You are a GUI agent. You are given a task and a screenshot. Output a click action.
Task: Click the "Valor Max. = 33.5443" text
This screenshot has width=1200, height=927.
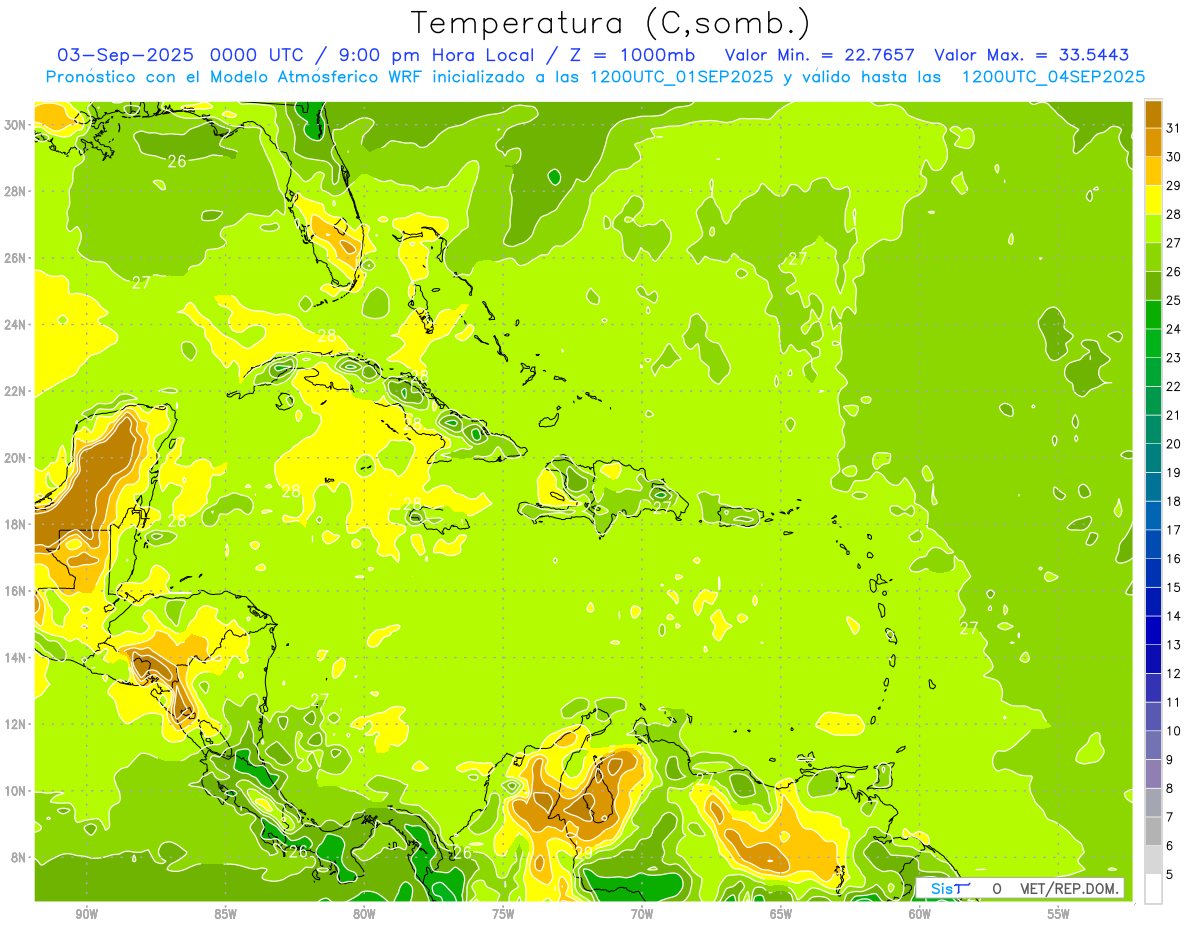click(x=1031, y=55)
